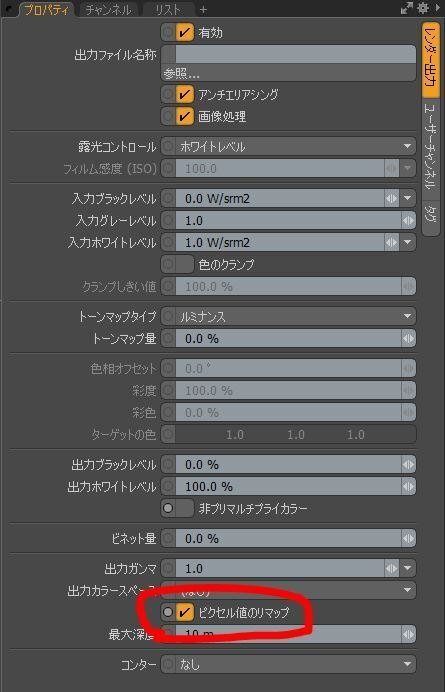Screen dimensions: 445x692
Task: Toggle the アンチエリアシング checkbox
Action: tap(185, 94)
